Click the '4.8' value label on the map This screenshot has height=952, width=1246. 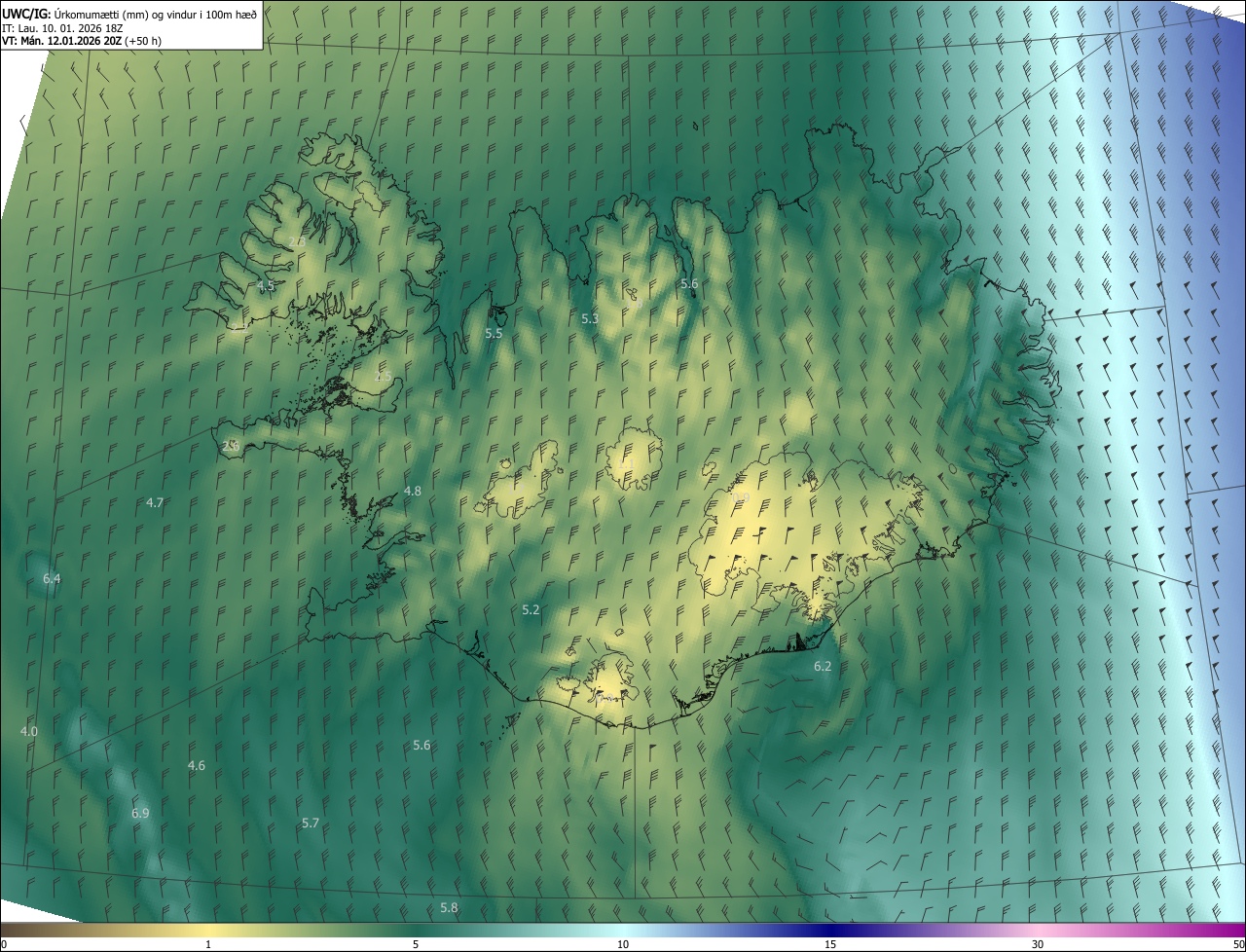click(x=413, y=492)
